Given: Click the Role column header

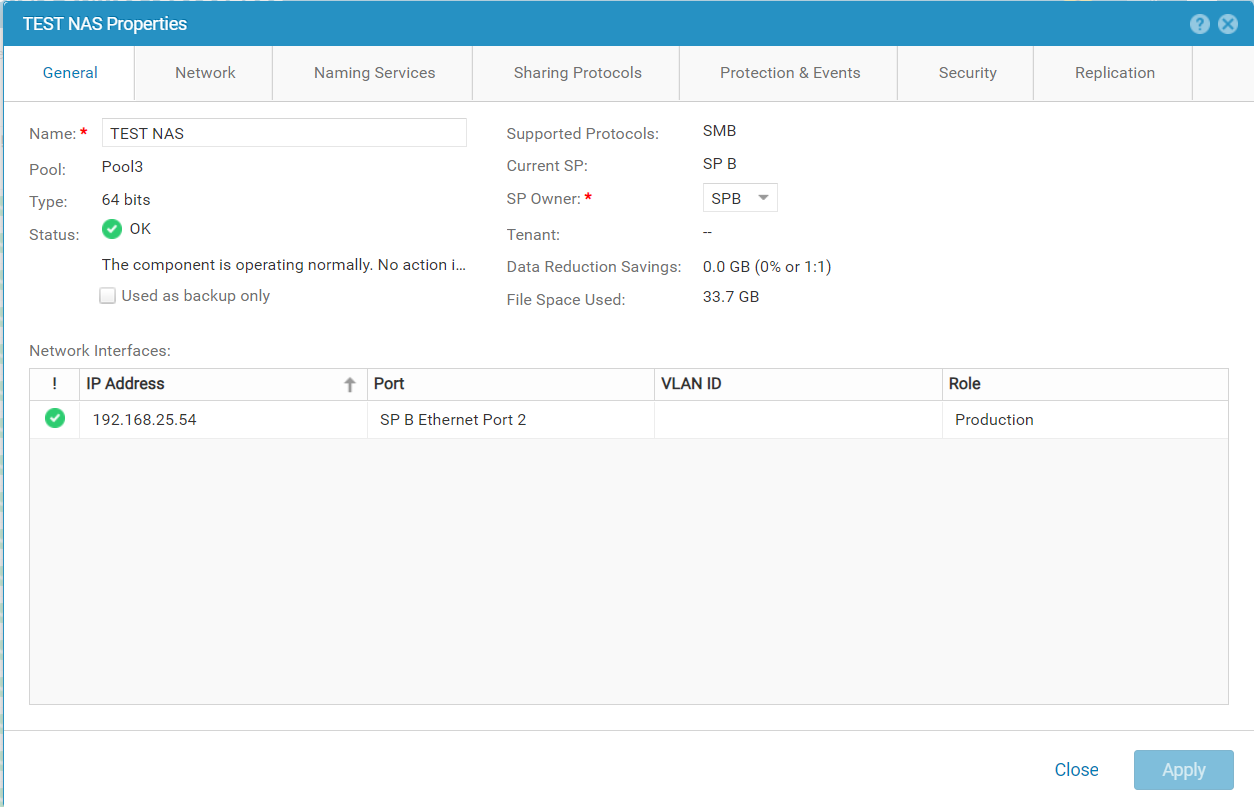Looking at the screenshot, I should [x=964, y=384].
